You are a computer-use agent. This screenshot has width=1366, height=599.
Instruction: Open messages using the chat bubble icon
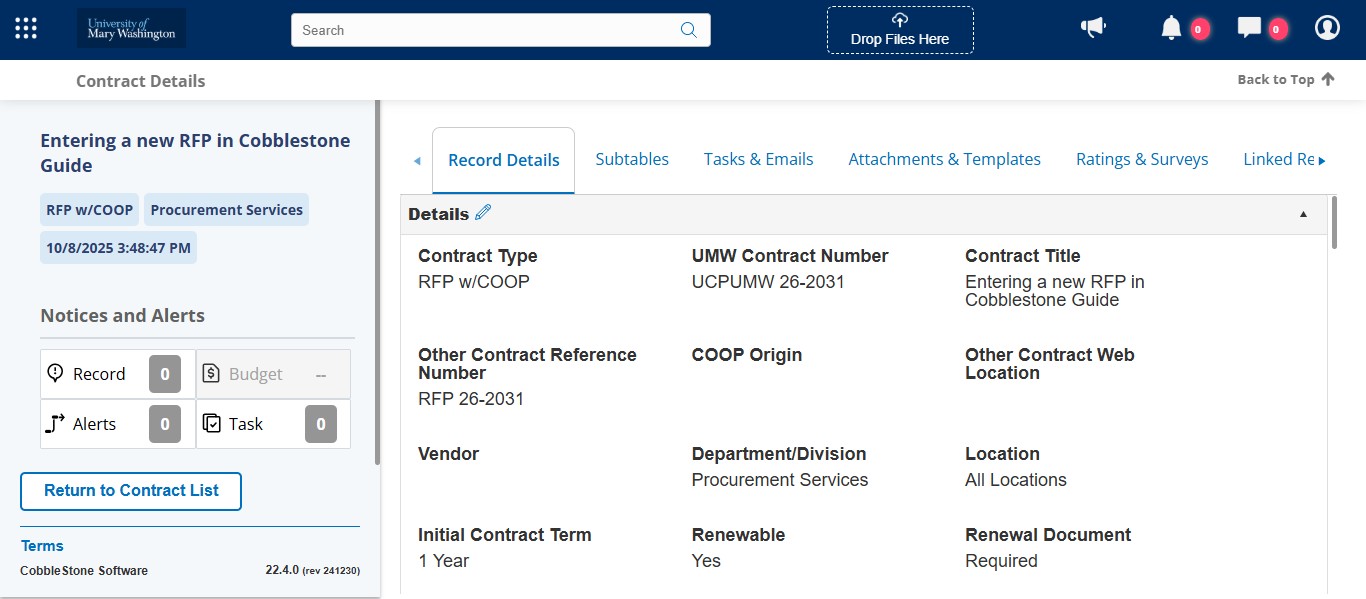pyautogui.click(x=1249, y=27)
